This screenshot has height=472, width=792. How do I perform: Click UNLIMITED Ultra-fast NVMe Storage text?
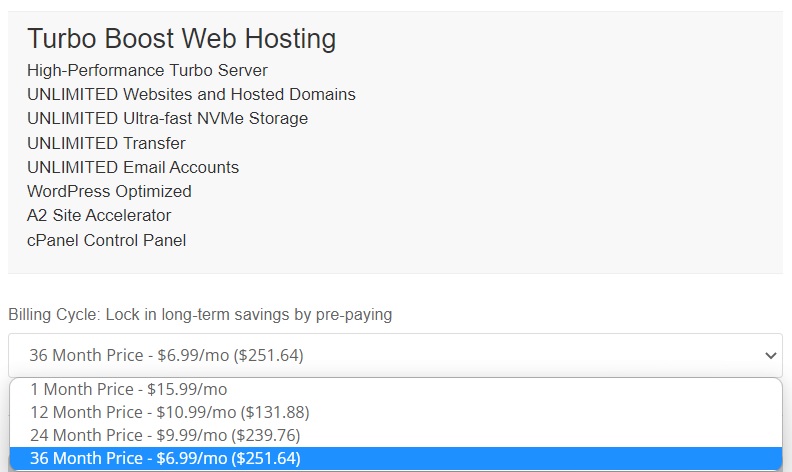167,118
